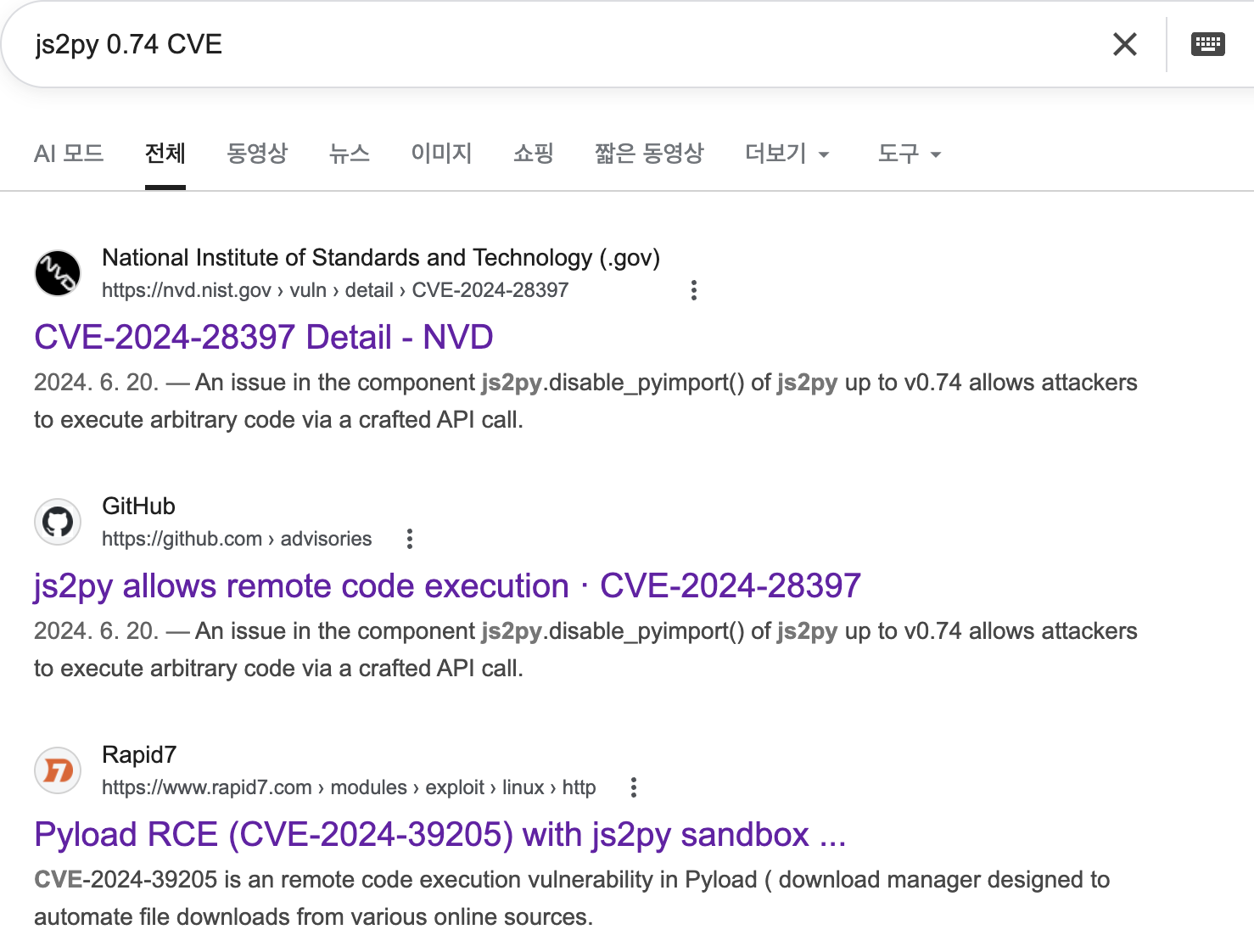Switch to 짧은 동영상 tab

click(649, 154)
